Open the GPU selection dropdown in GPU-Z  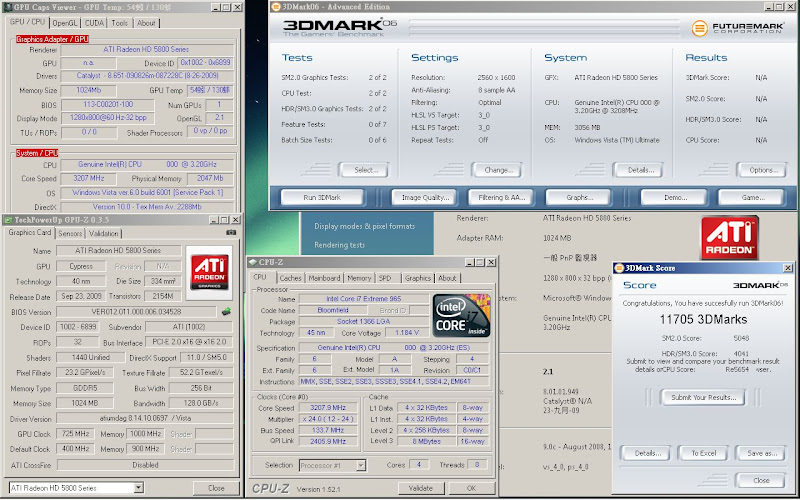coord(139,488)
